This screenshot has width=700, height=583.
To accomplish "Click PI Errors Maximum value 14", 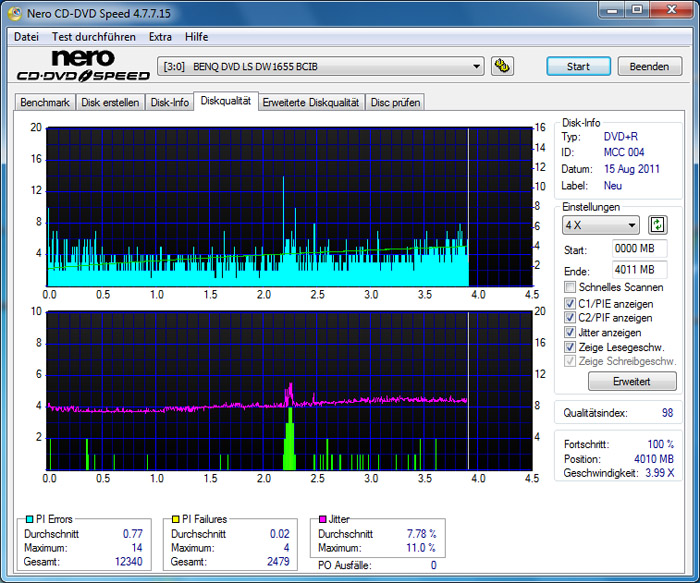I will pos(137,548).
